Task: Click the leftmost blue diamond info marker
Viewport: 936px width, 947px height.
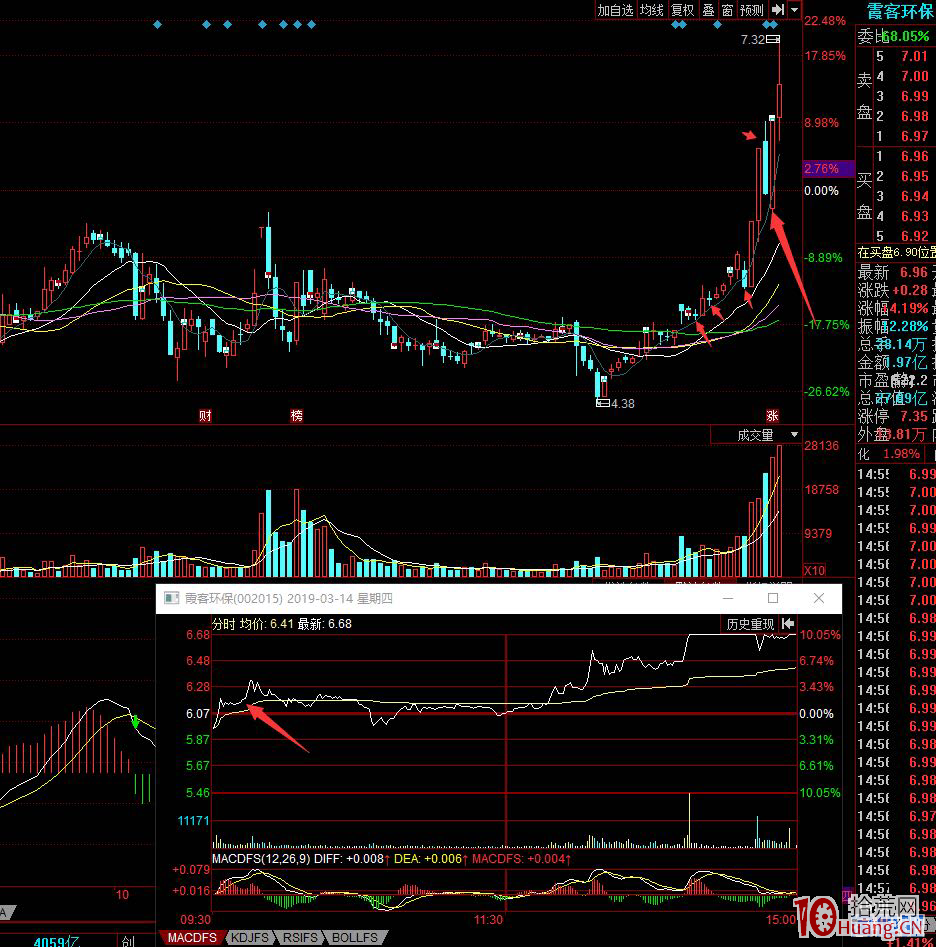Action: pos(158,25)
